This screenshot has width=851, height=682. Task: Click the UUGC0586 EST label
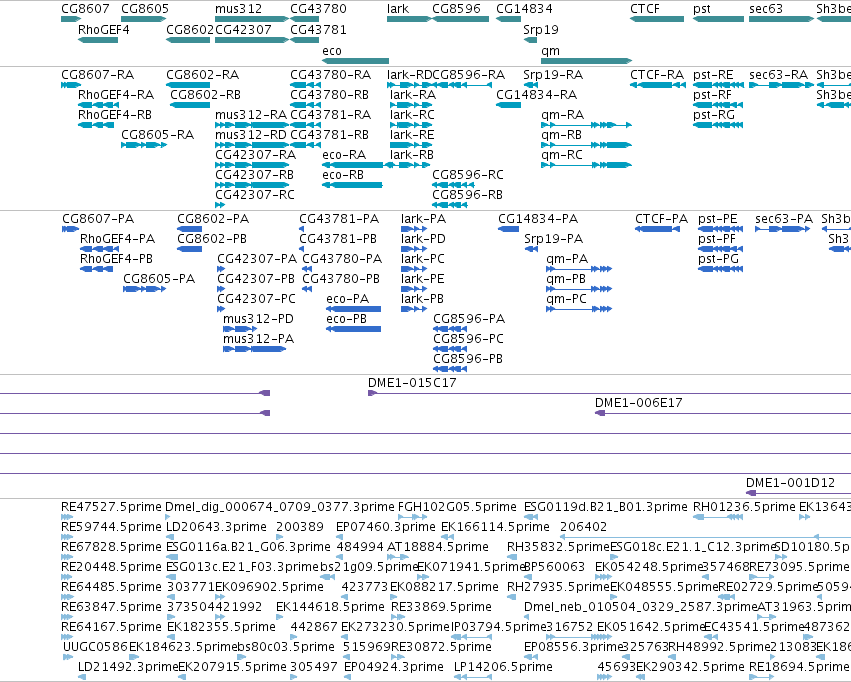95,647
